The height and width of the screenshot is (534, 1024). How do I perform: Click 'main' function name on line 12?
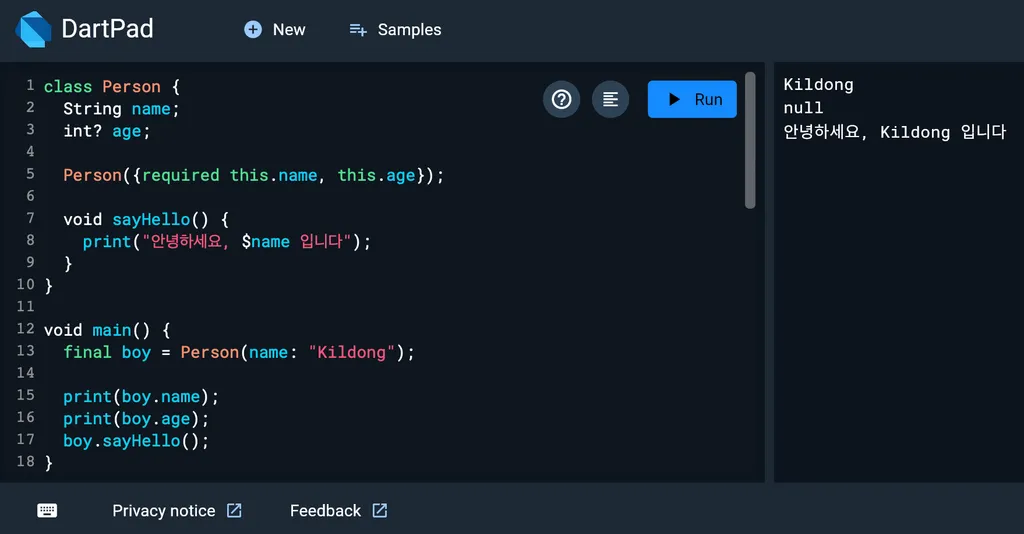tap(112, 330)
